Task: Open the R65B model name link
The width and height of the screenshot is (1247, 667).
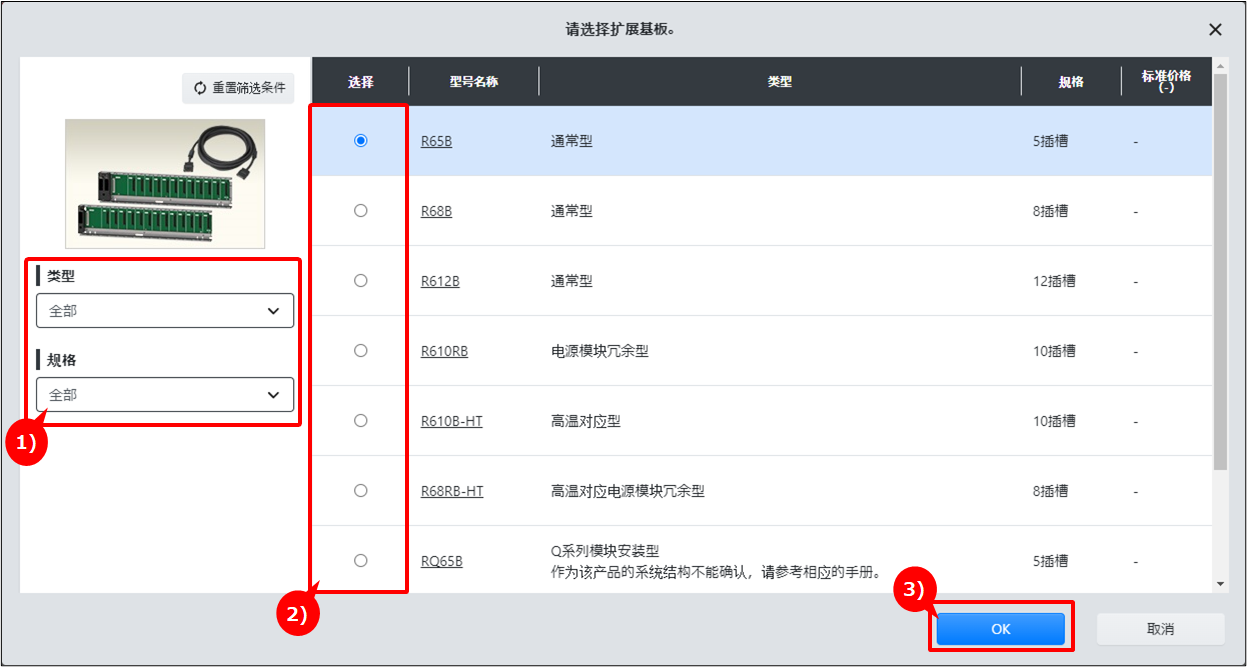Action: click(436, 142)
